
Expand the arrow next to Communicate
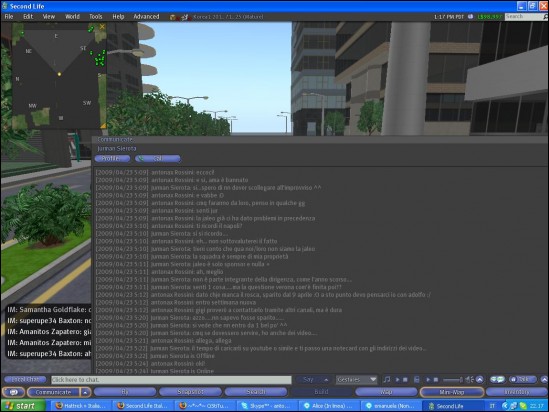click(x=85, y=392)
